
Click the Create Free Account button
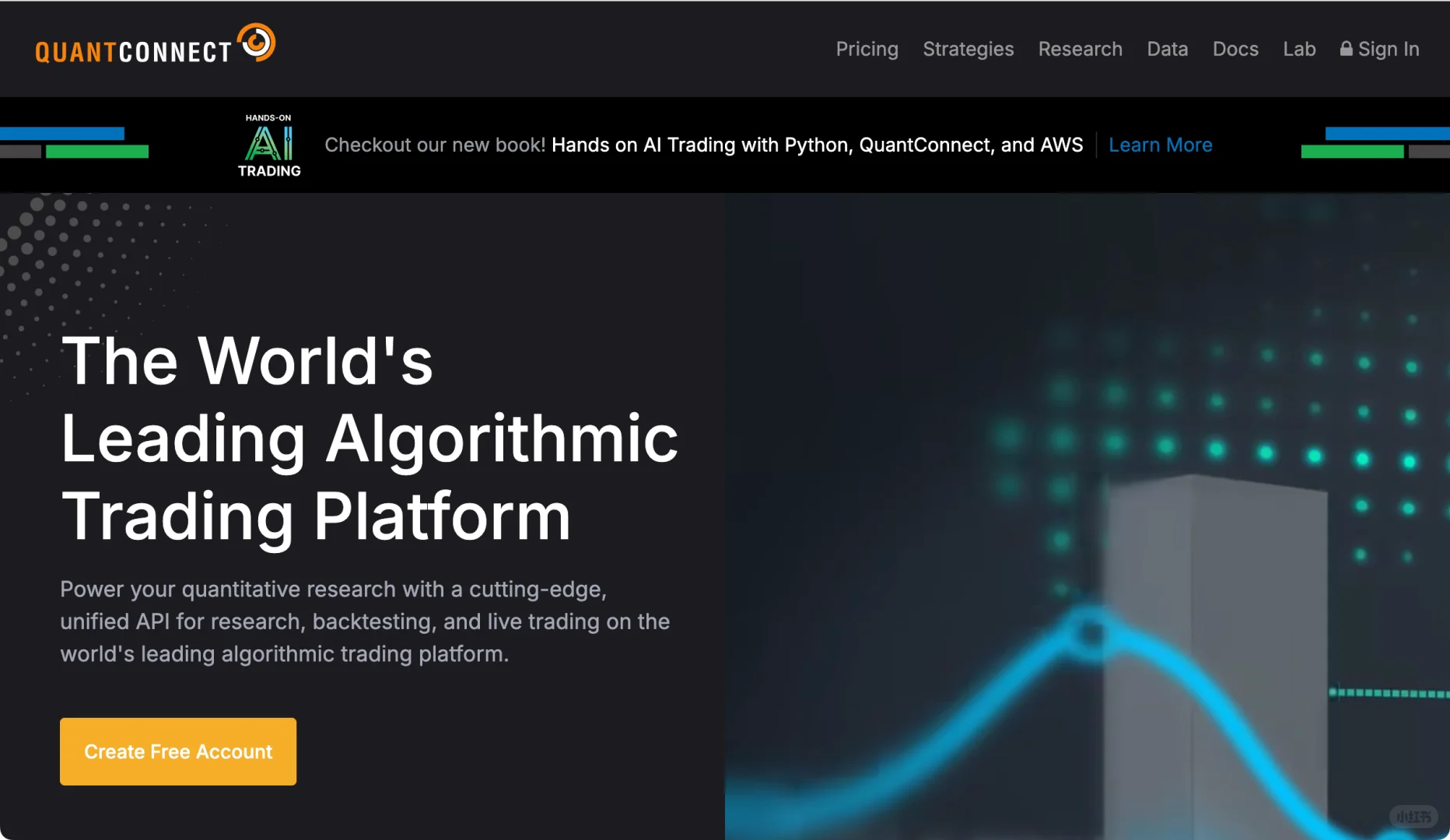click(x=178, y=751)
